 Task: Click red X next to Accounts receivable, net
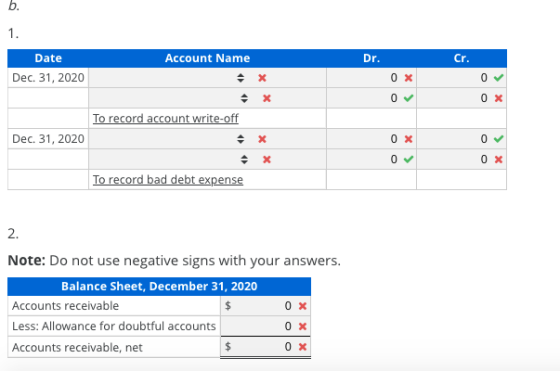pyautogui.click(x=302, y=347)
